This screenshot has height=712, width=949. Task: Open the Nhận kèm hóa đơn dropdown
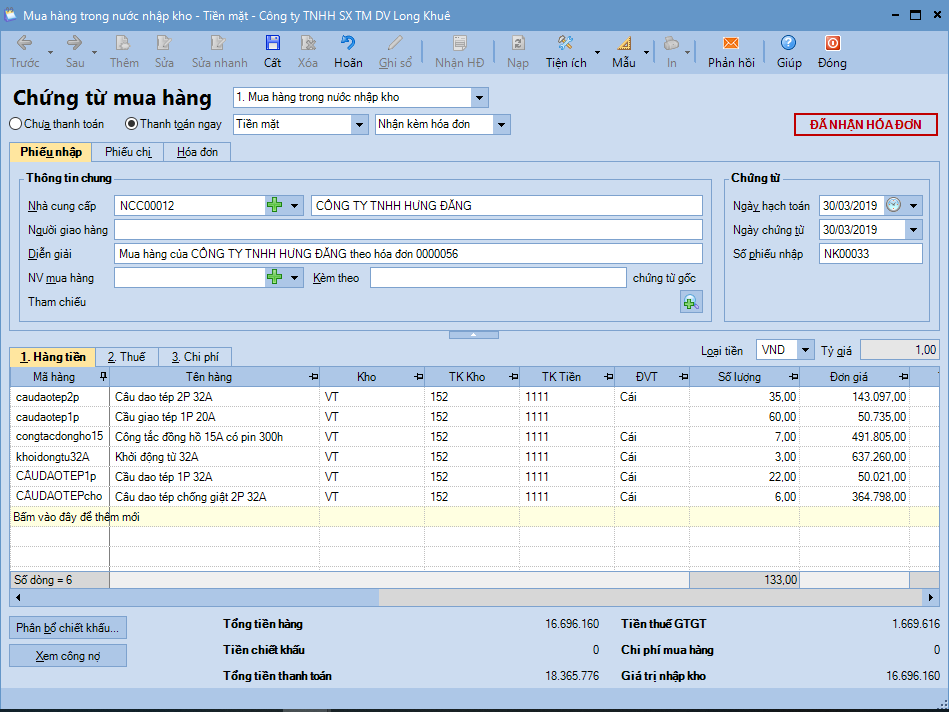click(x=501, y=125)
